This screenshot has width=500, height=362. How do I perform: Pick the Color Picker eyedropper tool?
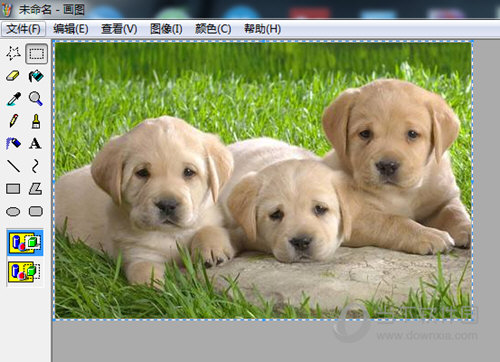pos(13,99)
